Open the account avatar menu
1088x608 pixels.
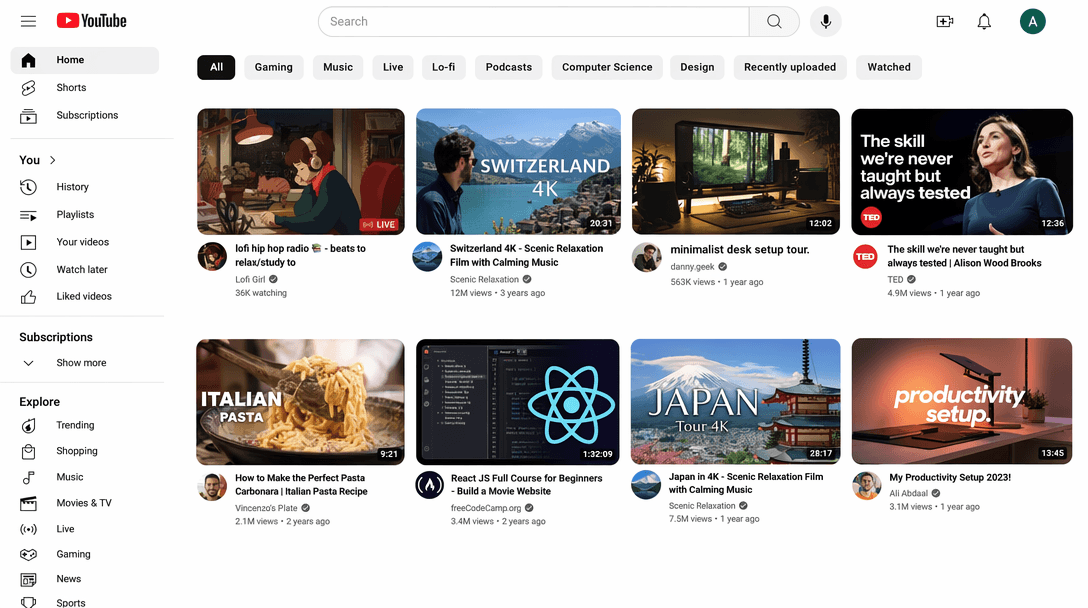tap(1032, 21)
